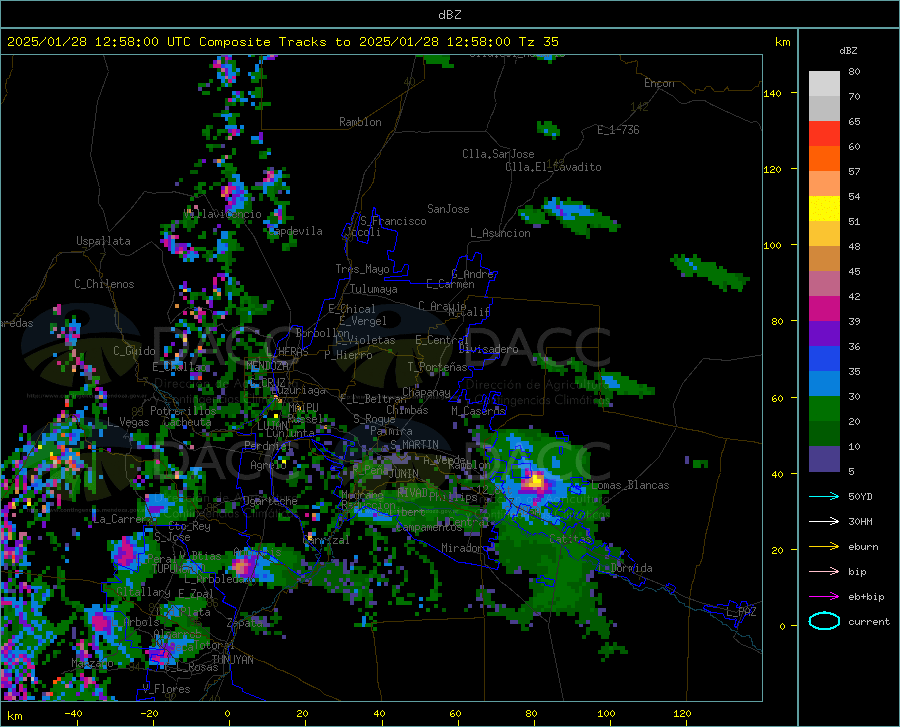Viewport: 900px width, 727px height.
Task: Click the Uspallata map label
Action: [103, 241]
